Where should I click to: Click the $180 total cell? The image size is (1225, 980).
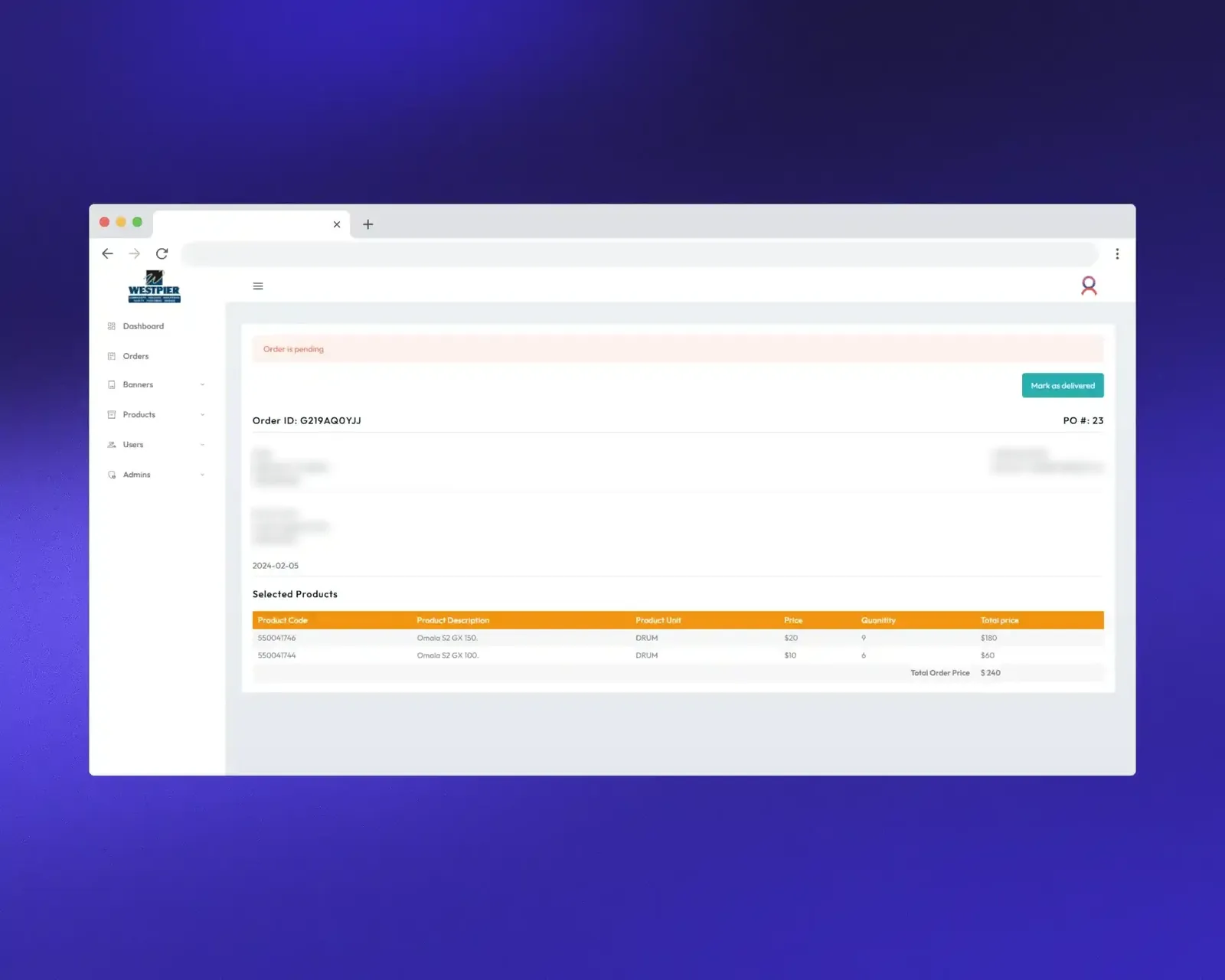pyautogui.click(x=988, y=638)
